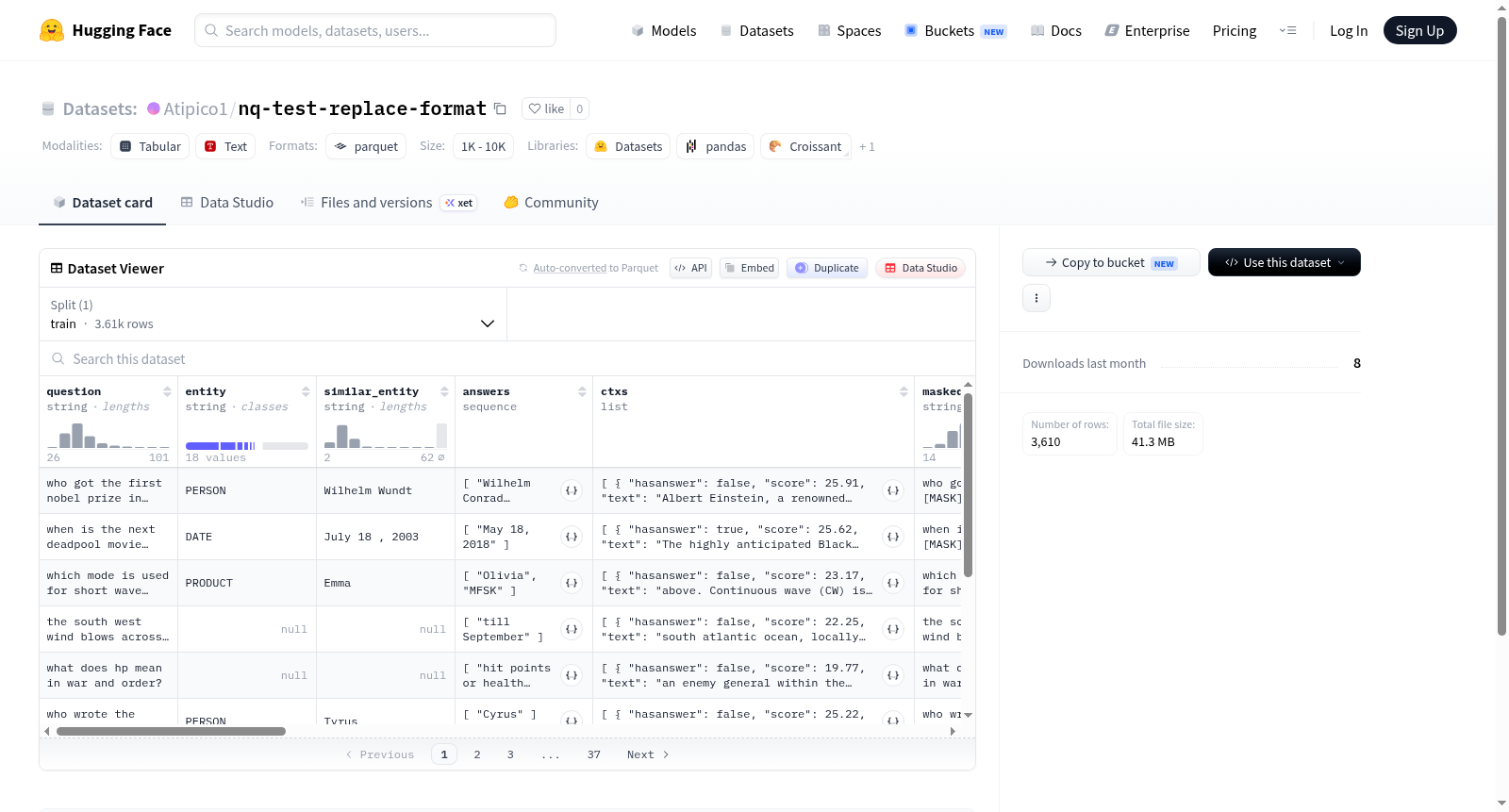Select the parquet format tag

(366, 146)
